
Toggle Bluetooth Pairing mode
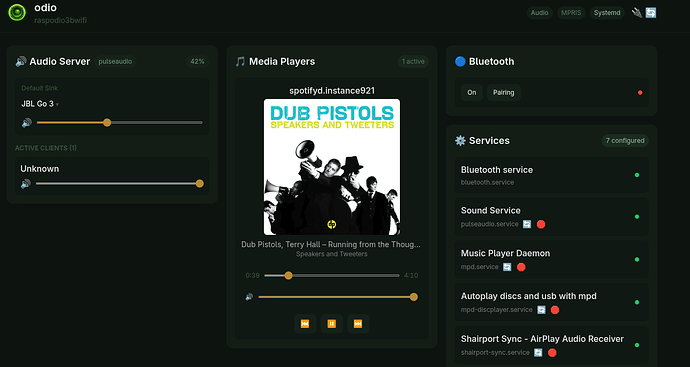[503, 92]
